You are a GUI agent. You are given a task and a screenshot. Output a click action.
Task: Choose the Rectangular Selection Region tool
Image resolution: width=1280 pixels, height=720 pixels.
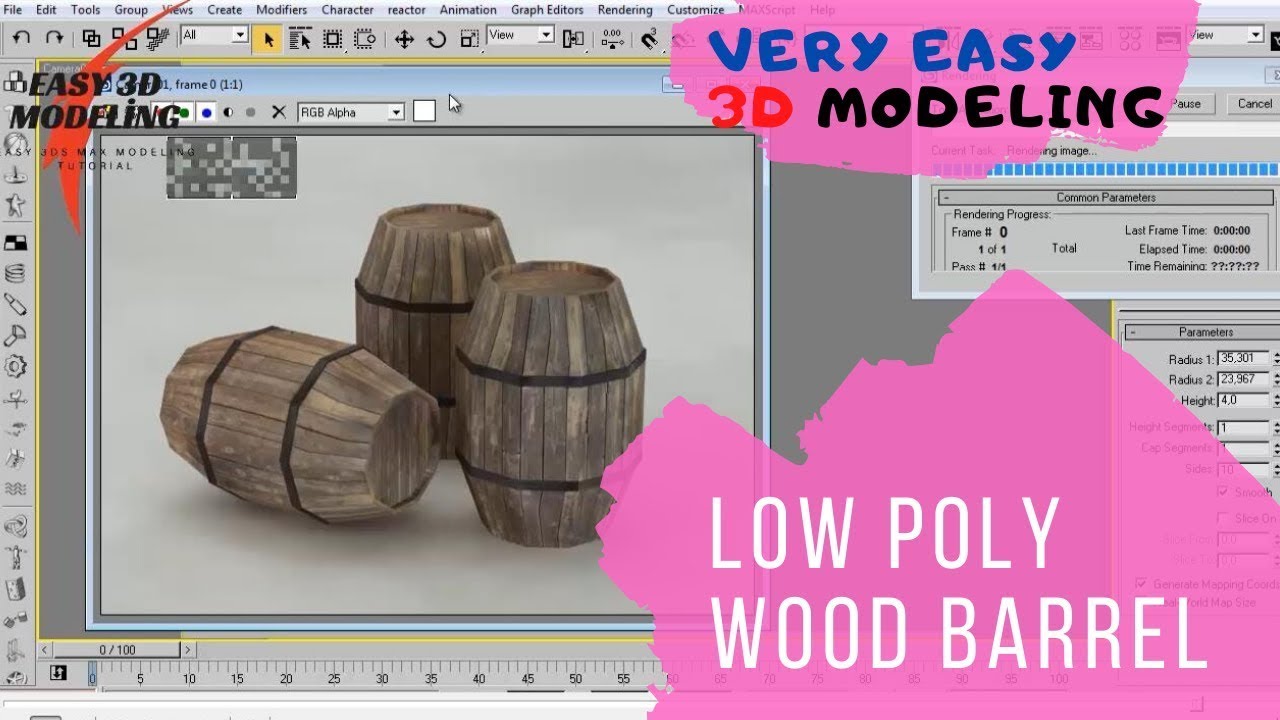click(333, 39)
